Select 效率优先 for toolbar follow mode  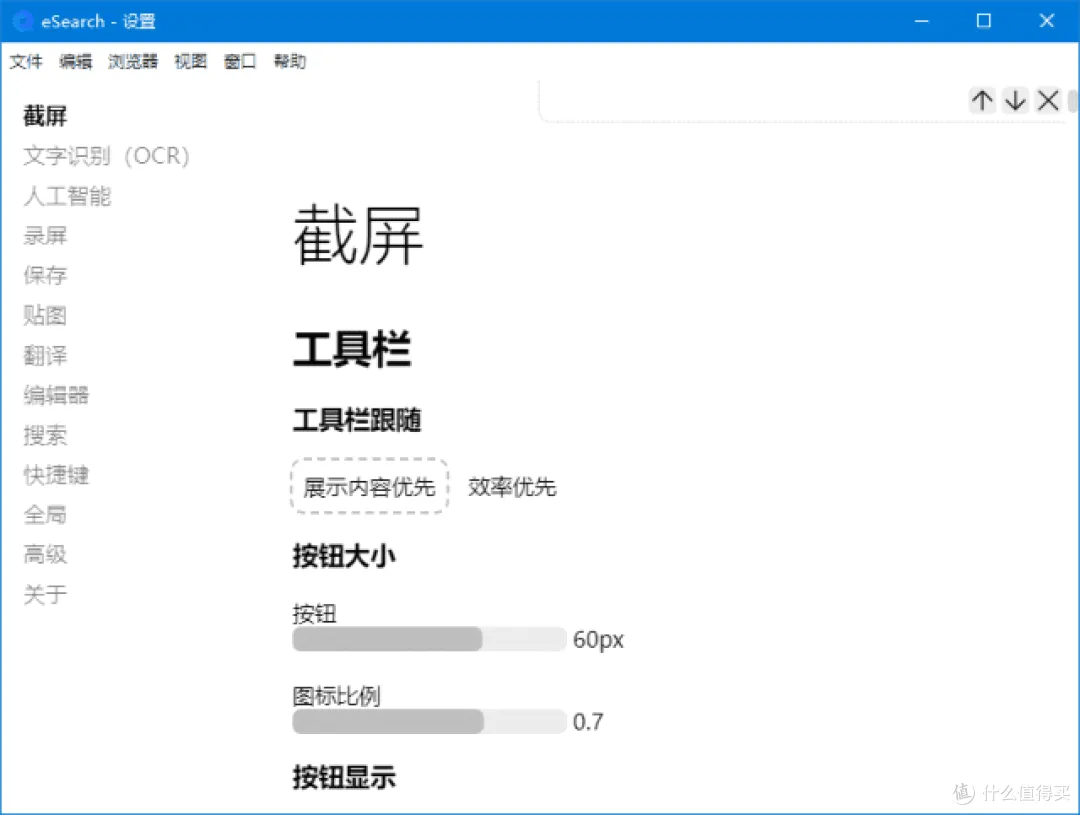[x=512, y=487]
